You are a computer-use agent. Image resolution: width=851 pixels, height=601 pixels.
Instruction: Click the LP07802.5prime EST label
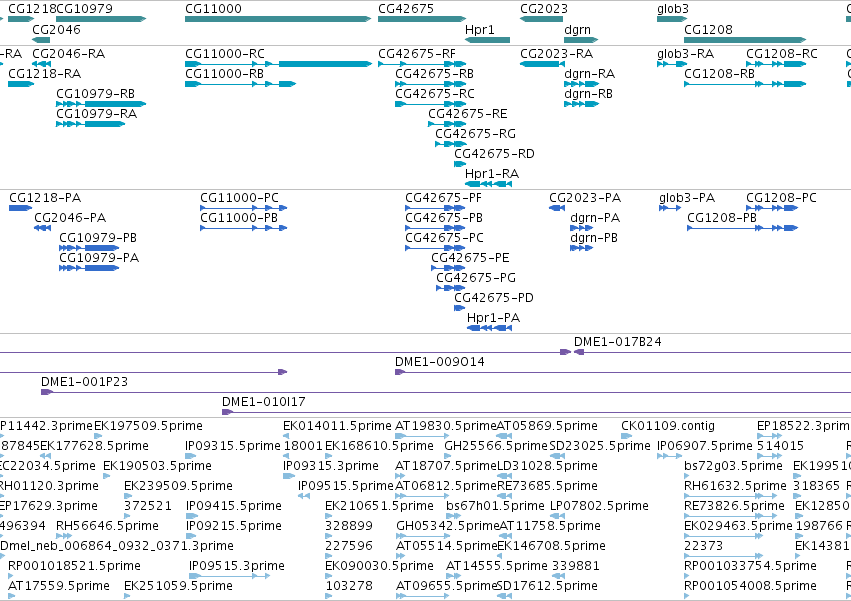click(600, 505)
